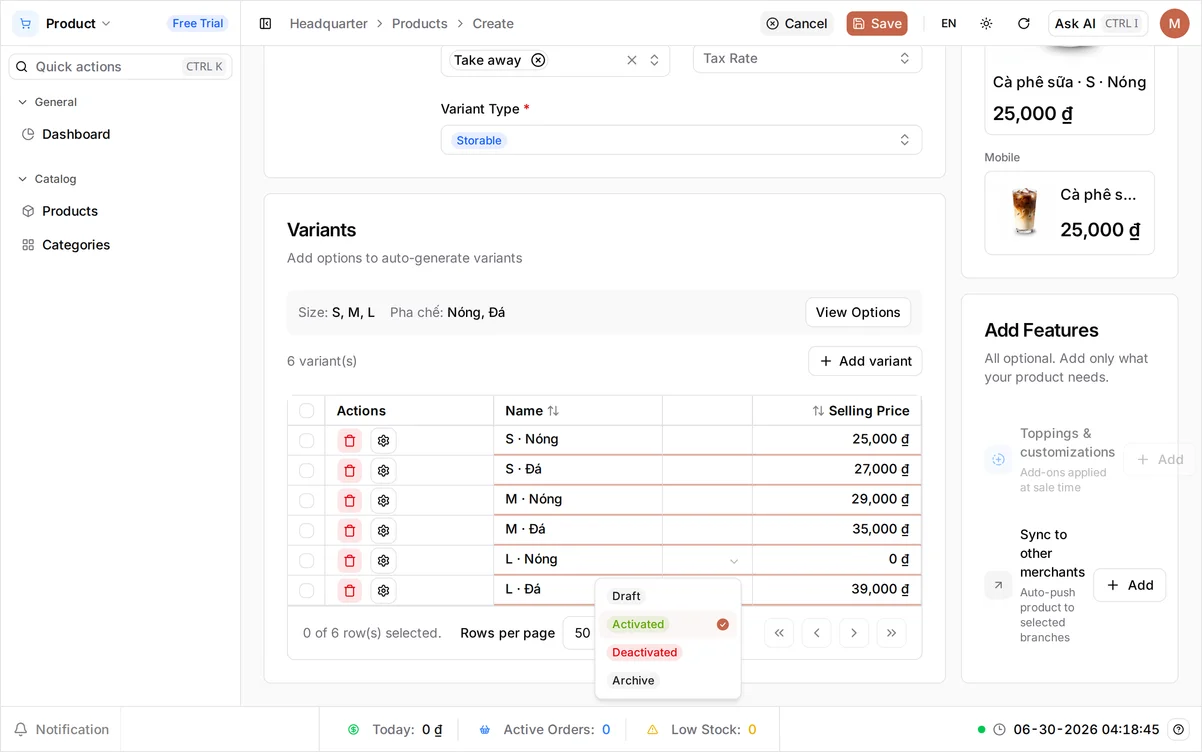This screenshot has width=1202, height=752.
Task: Open settings gear for S · Đá
Action: [x=383, y=470]
